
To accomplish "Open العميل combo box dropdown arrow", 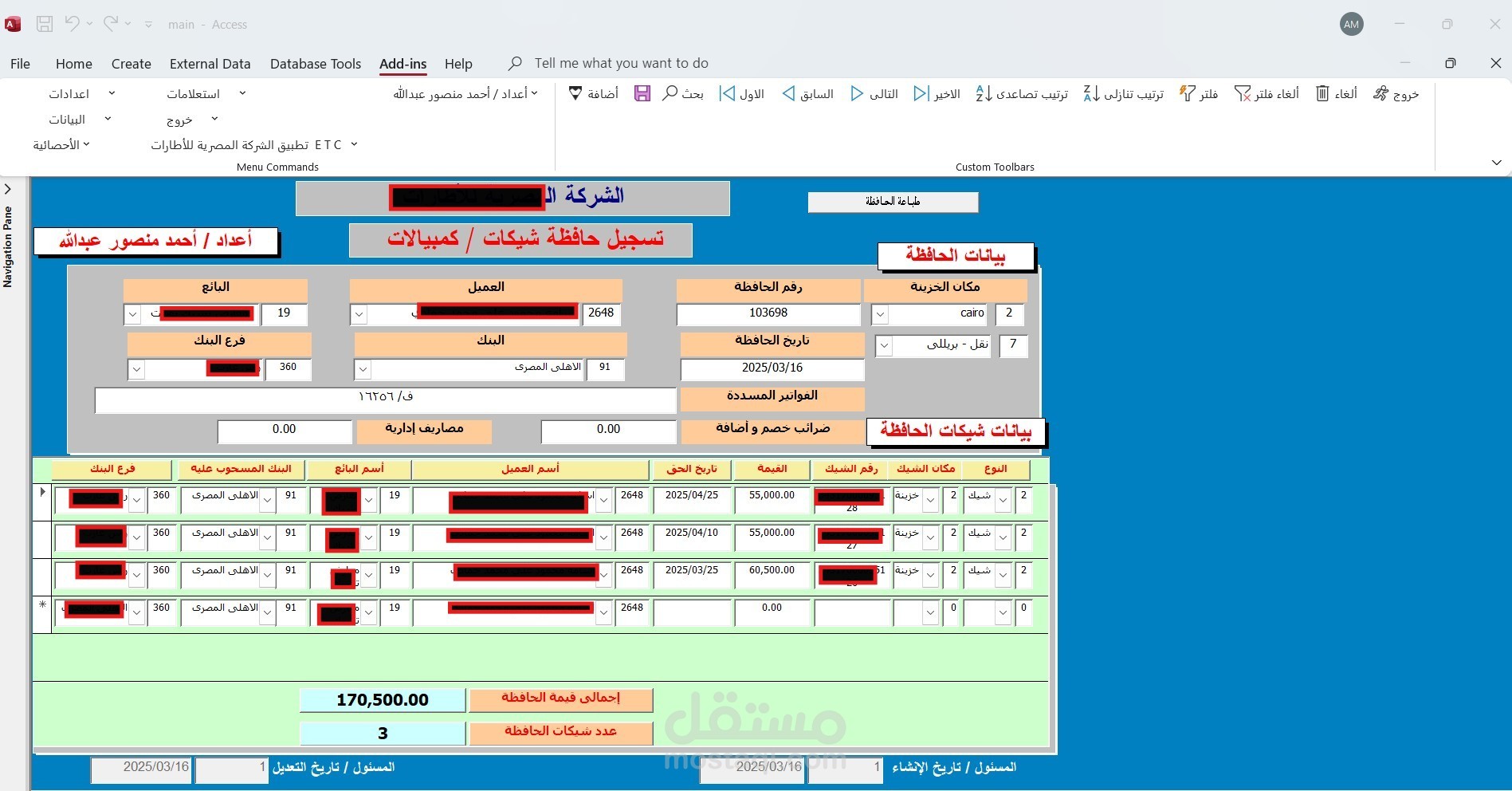I will [359, 315].
